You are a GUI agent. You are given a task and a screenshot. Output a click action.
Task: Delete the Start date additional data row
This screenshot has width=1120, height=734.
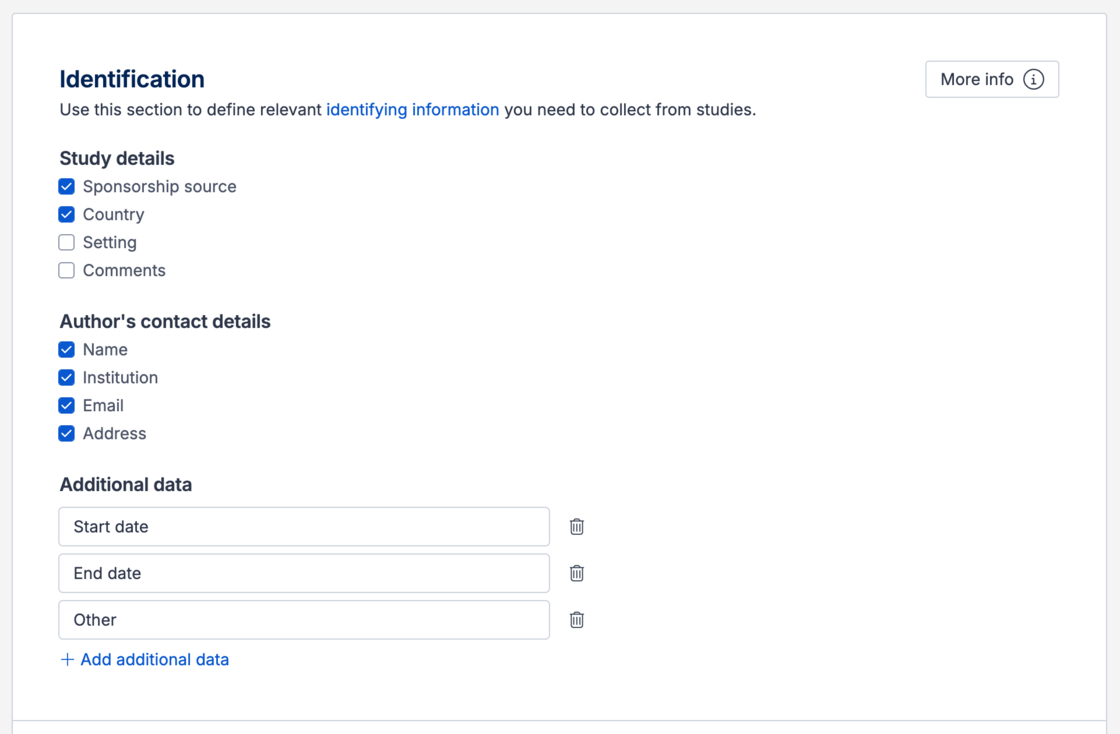576,527
